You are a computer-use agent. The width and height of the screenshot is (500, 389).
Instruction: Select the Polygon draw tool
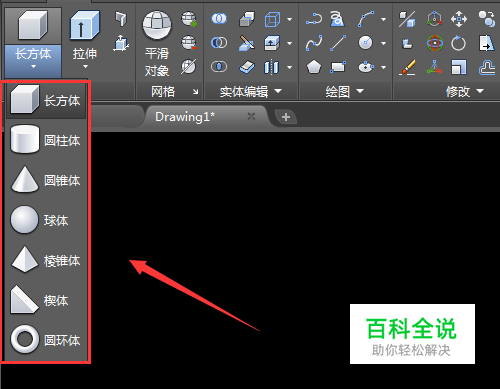tap(314, 67)
